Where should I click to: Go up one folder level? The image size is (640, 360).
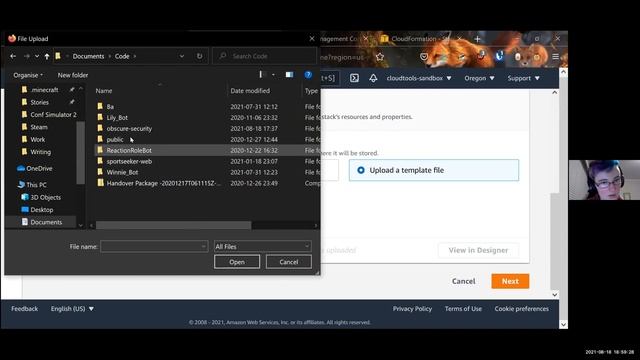(x=47, y=56)
